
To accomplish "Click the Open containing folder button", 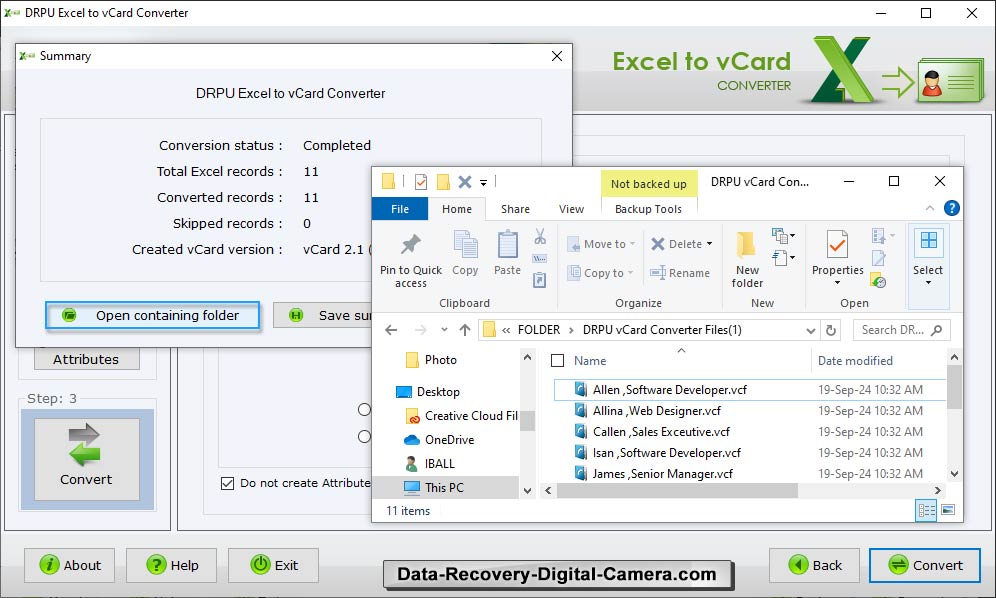I will pos(152,315).
